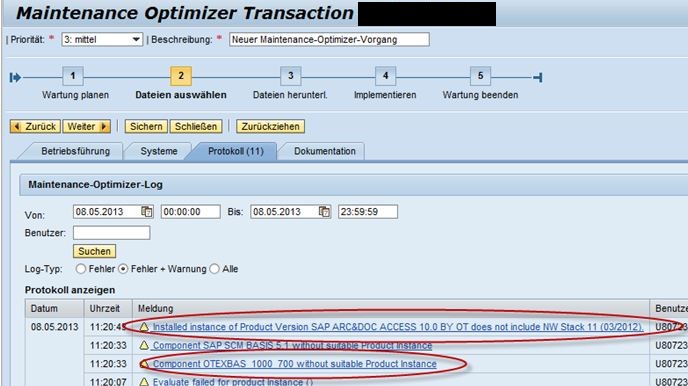Click the Benutzer input field
This screenshot has width=688, height=386.
point(111,232)
